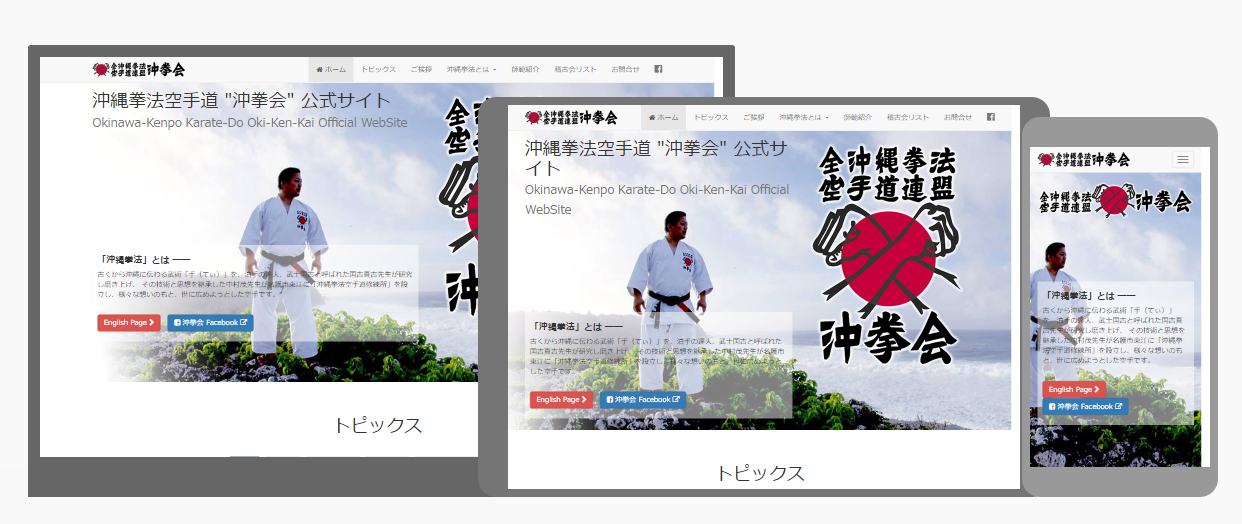Click English Page button in phone view
Viewport: 1242px width, 524px height.
click(x=1074, y=389)
